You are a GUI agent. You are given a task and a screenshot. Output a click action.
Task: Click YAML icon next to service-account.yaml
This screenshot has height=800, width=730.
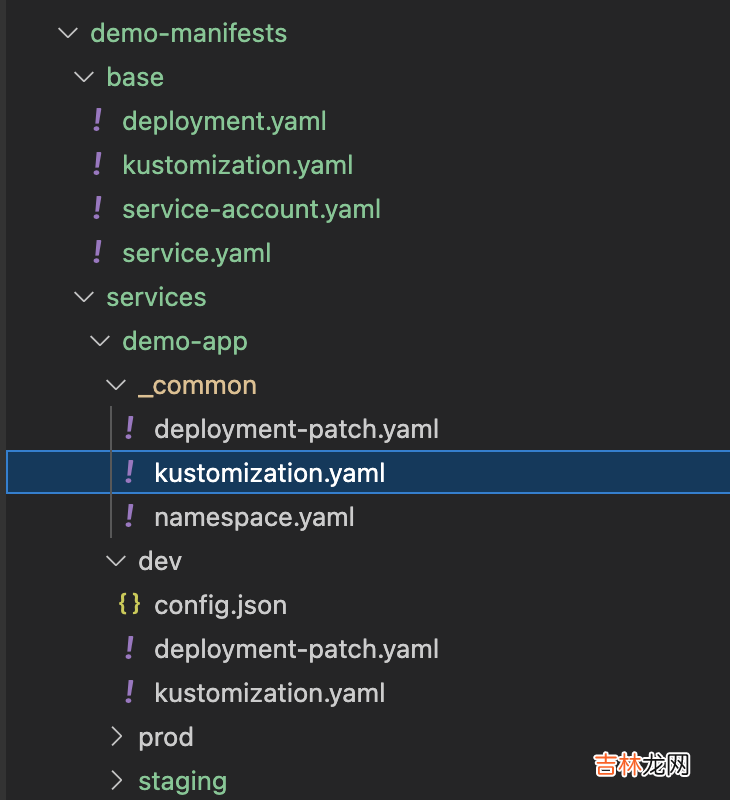point(97,209)
